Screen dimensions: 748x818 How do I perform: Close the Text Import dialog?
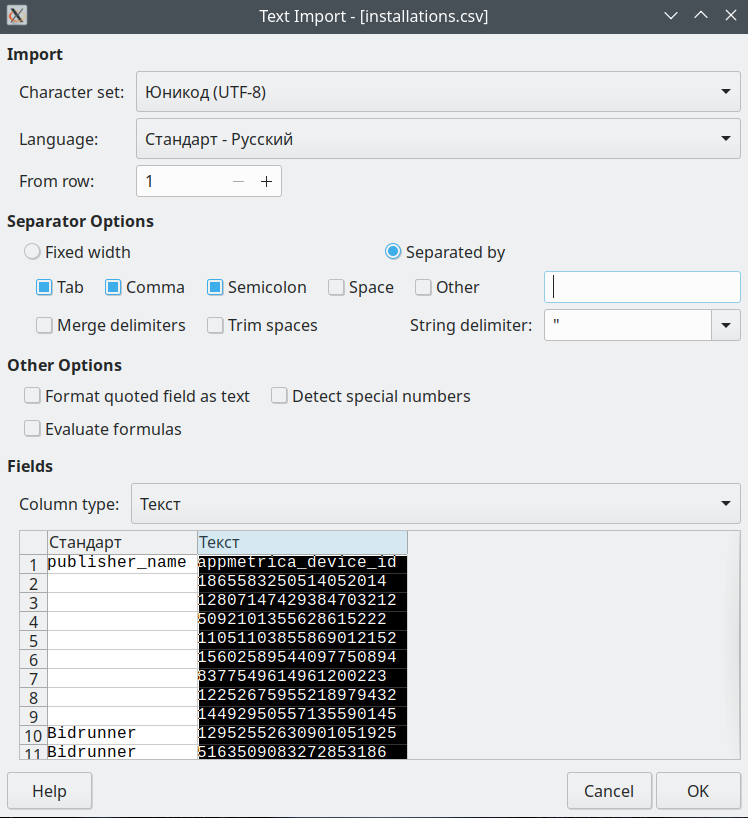pos(731,16)
